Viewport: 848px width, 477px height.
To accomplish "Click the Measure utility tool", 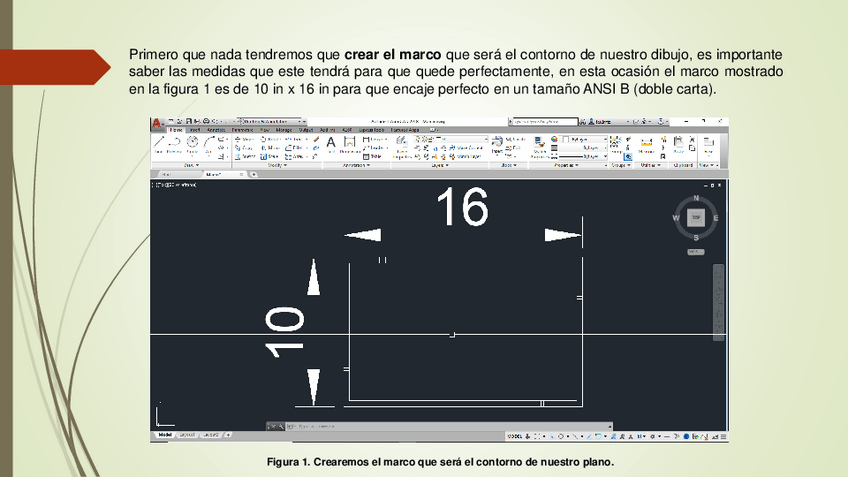I will coord(646,145).
